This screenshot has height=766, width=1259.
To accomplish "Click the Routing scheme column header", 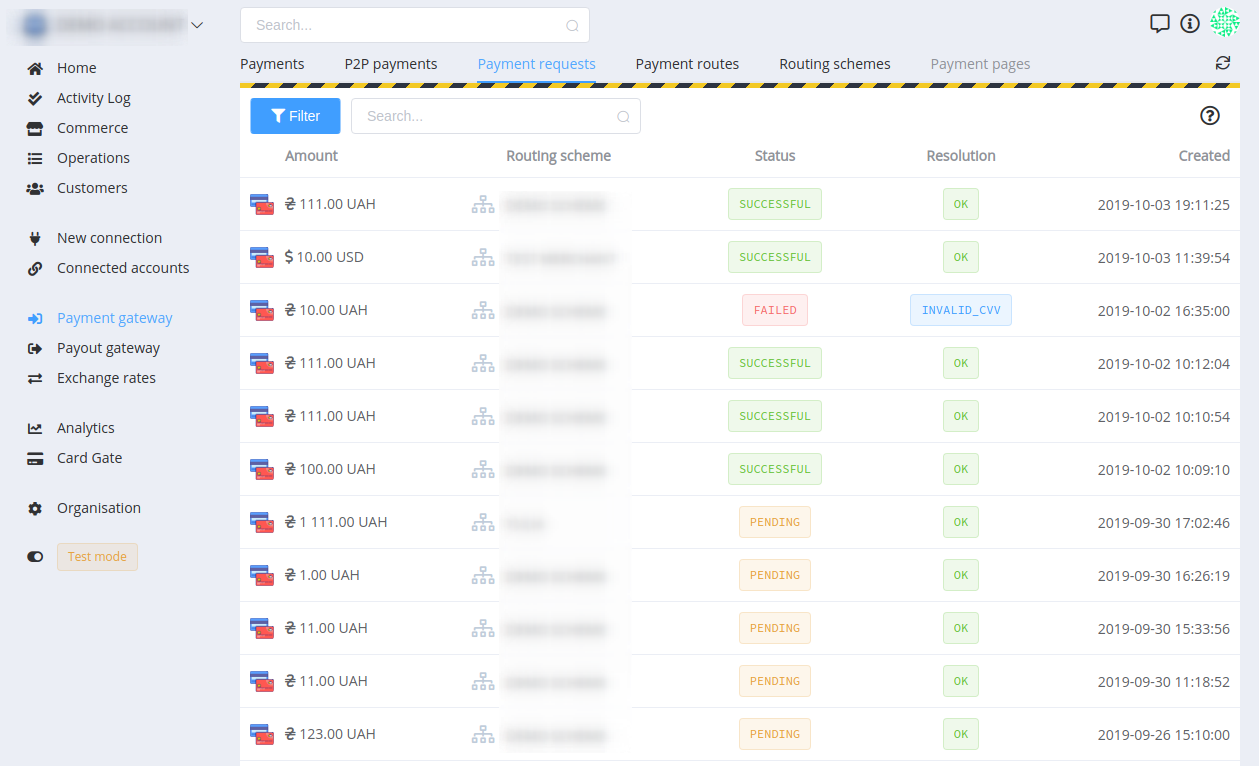I will click(558, 156).
